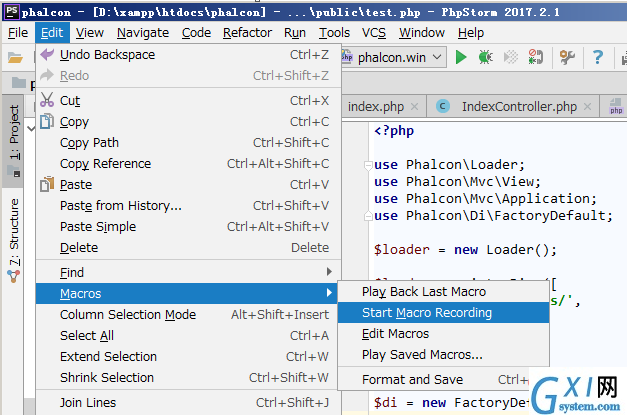The width and height of the screenshot is (627, 415).
Task: Choose Shrink Selection
Action: click(x=188, y=377)
